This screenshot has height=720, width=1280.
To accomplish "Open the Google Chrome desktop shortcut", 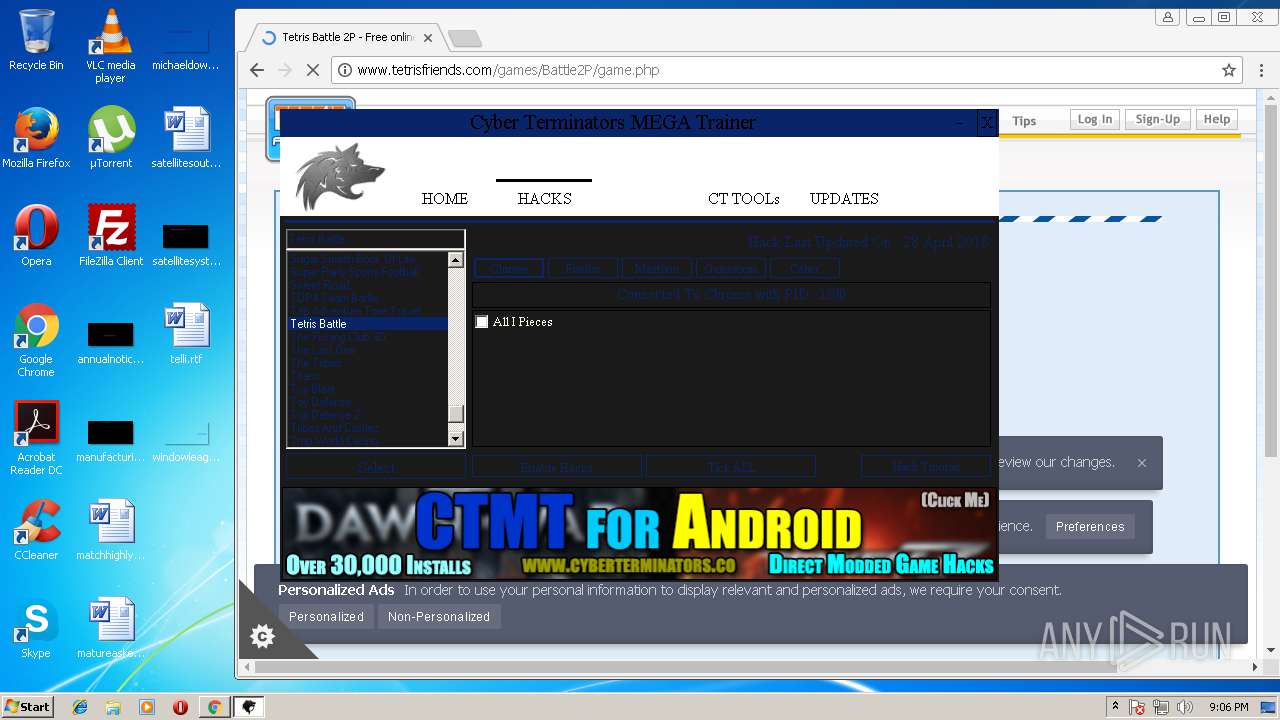I will point(36,340).
